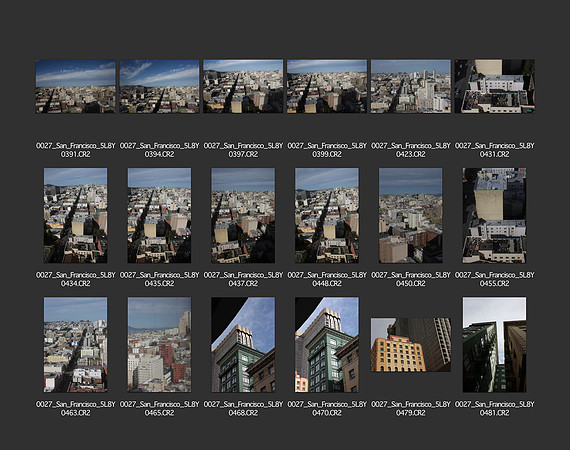Pick the alley skyward thumbnail 0481.CR2

pyautogui.click(x=494, y=345)
